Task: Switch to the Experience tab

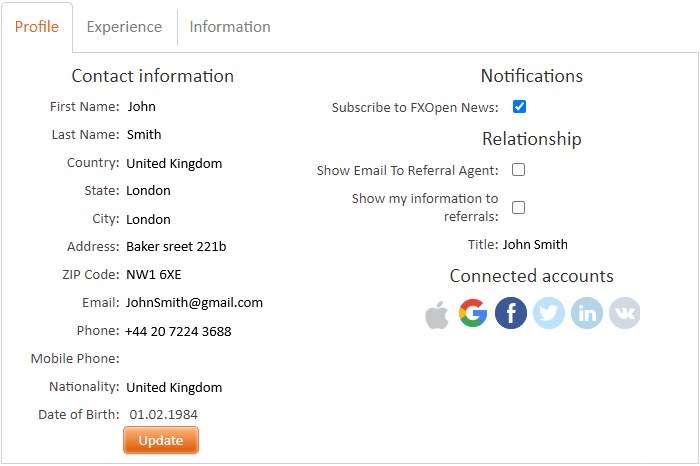Action: pyautogui.click(x=124, y=27)
